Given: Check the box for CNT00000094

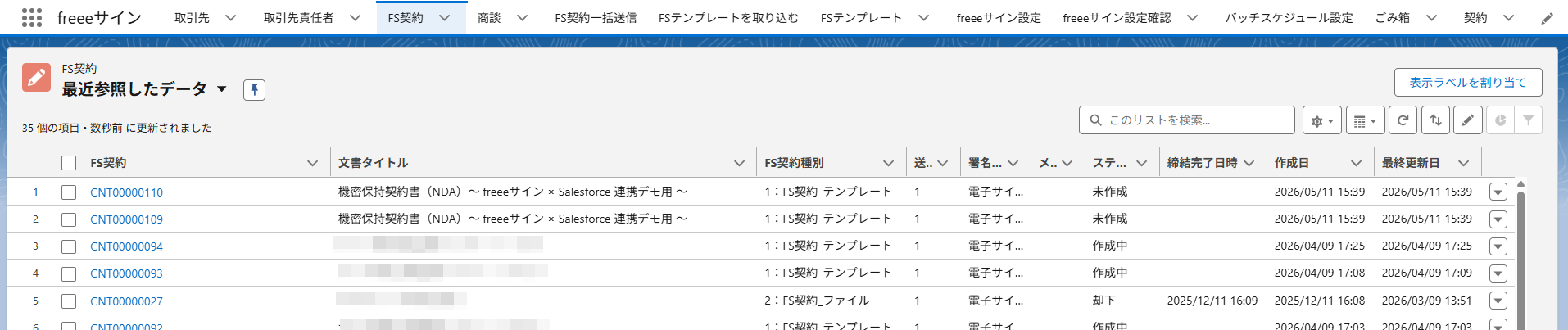Looking at the screenshot, I should 69,246.
